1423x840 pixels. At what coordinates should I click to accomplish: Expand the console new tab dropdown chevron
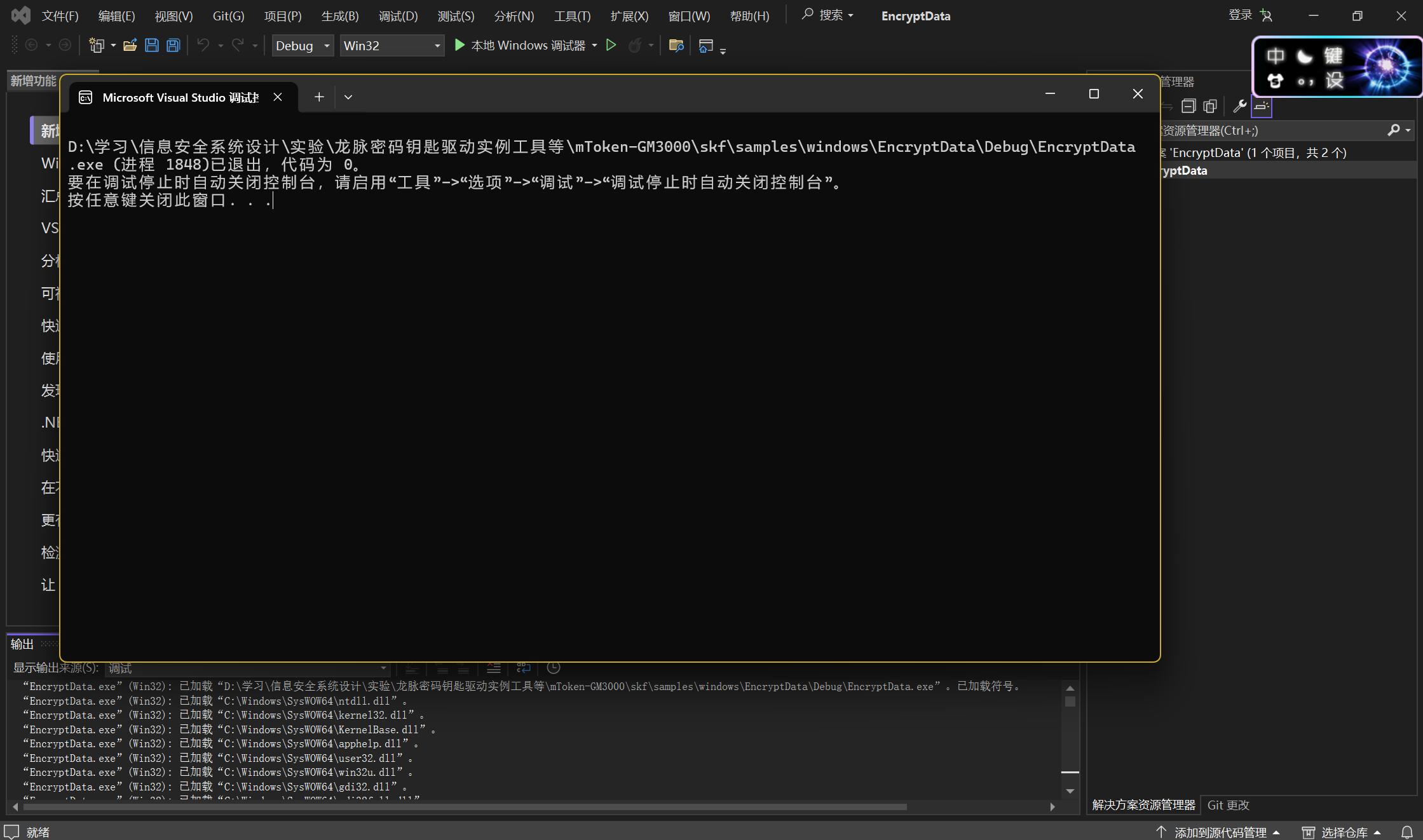[x=348, y=97]
